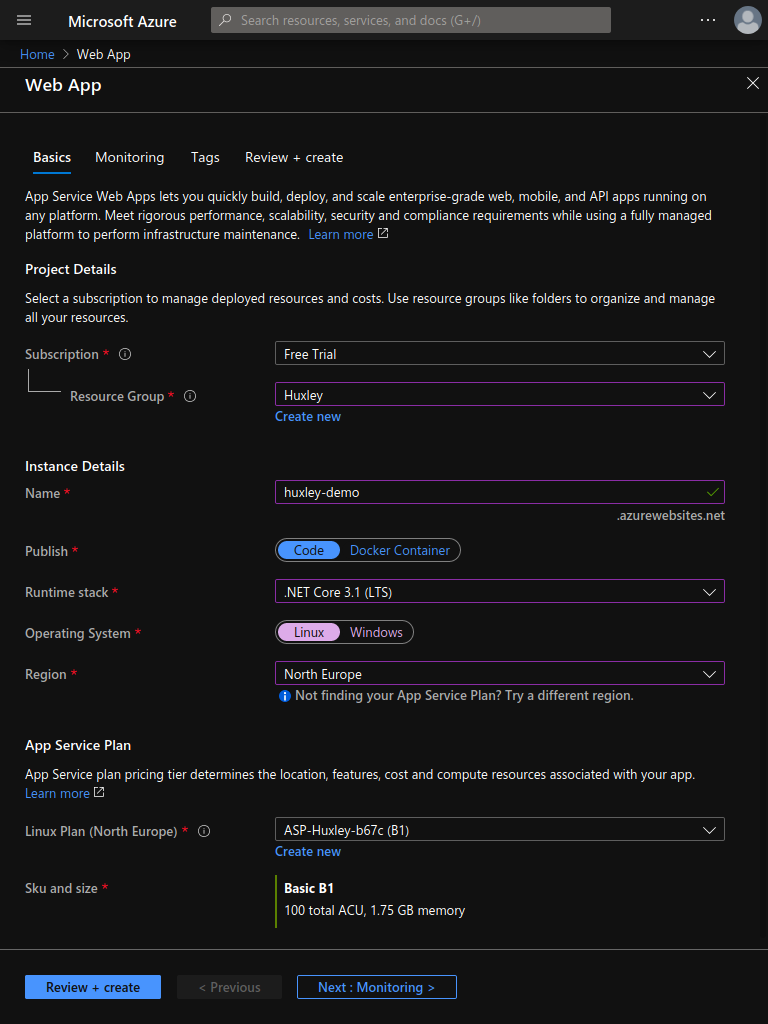The height and width of the screenshot is (1024, 768).
Task: Click Create new under Resource Group
Action: (308, 417)
